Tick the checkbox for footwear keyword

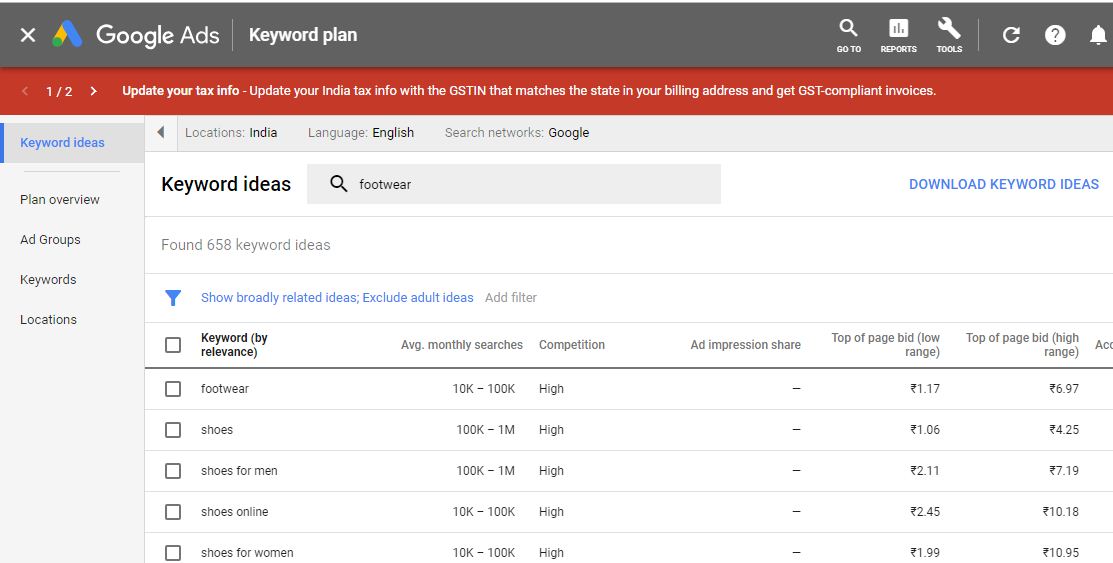tap(173, 389)
